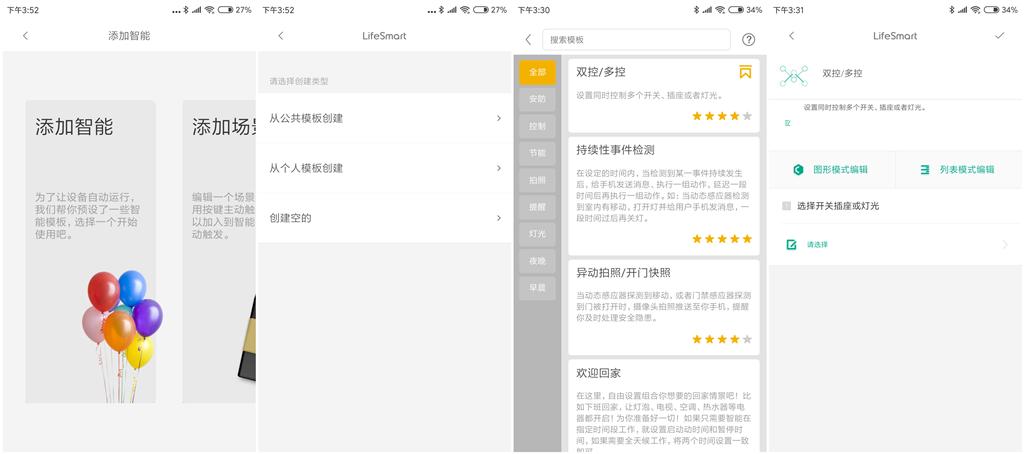
Task: Choose 从公共模板创建
Action: tap(384, 118)
